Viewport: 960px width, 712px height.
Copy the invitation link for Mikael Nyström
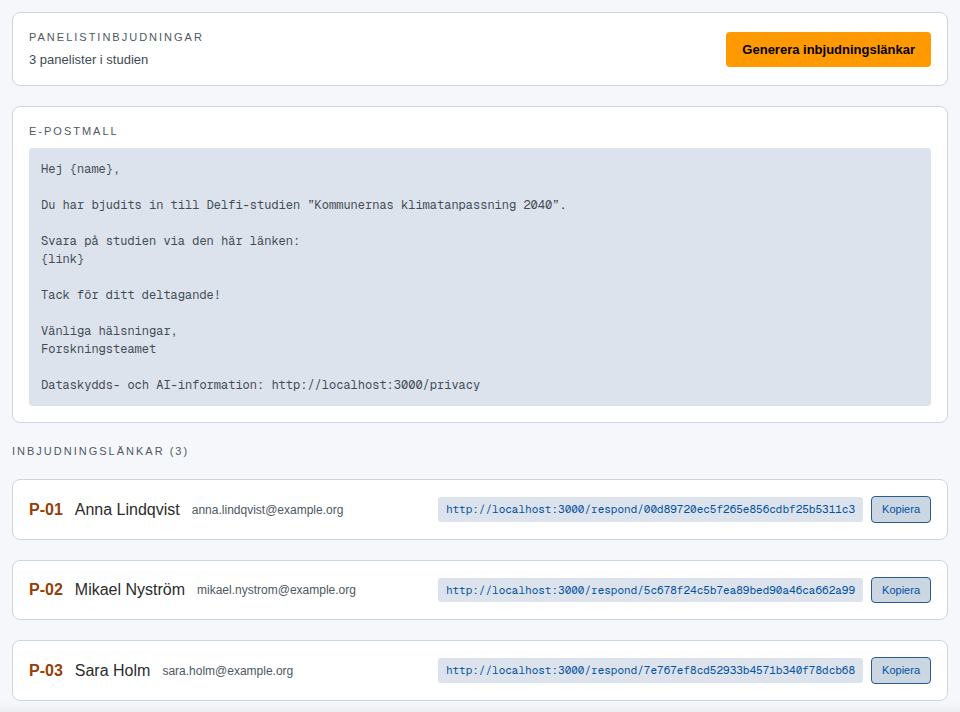(x=901, y=590)
